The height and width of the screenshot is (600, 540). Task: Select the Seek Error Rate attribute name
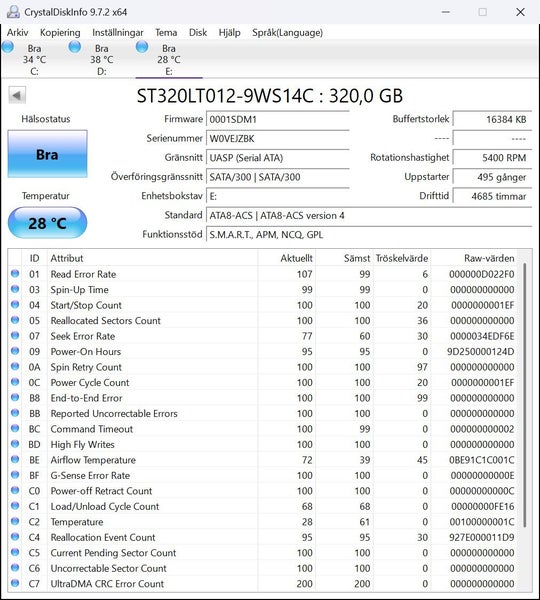tap(83, 336)
